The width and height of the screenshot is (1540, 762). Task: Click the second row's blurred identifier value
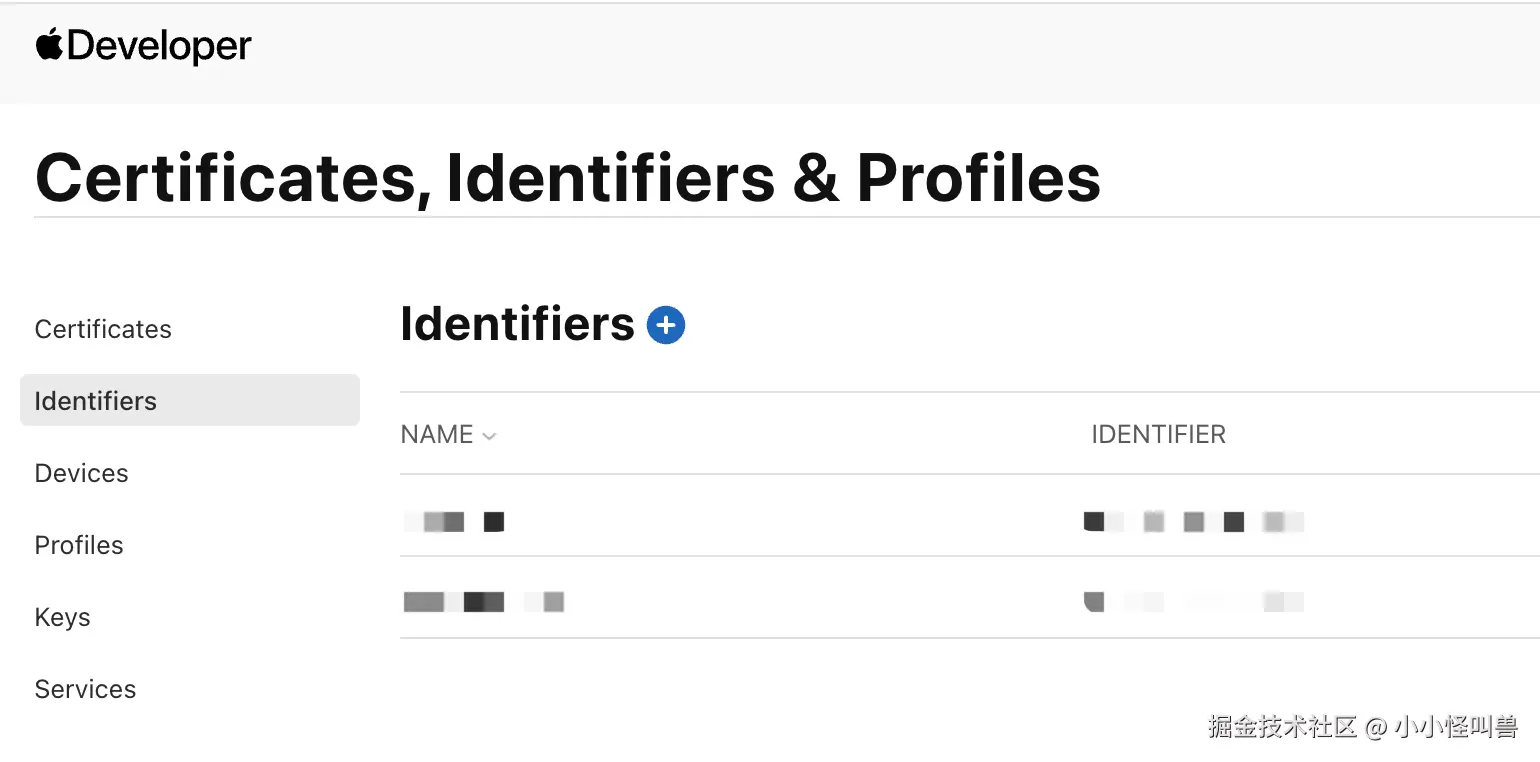point(1193,602)
